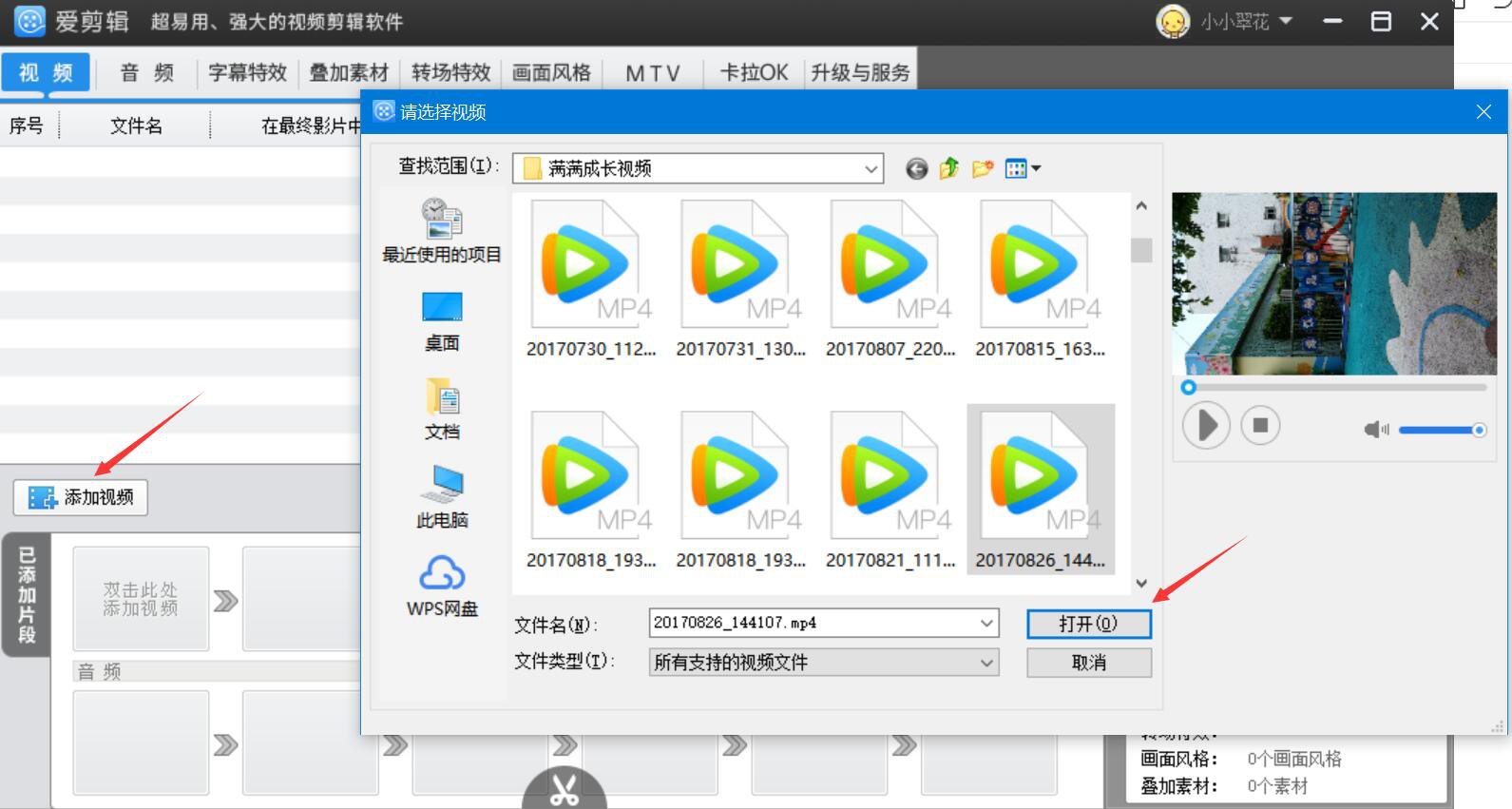1512x809 pixels.
Task: Play the preview video
Action: tap(1206, 425)
